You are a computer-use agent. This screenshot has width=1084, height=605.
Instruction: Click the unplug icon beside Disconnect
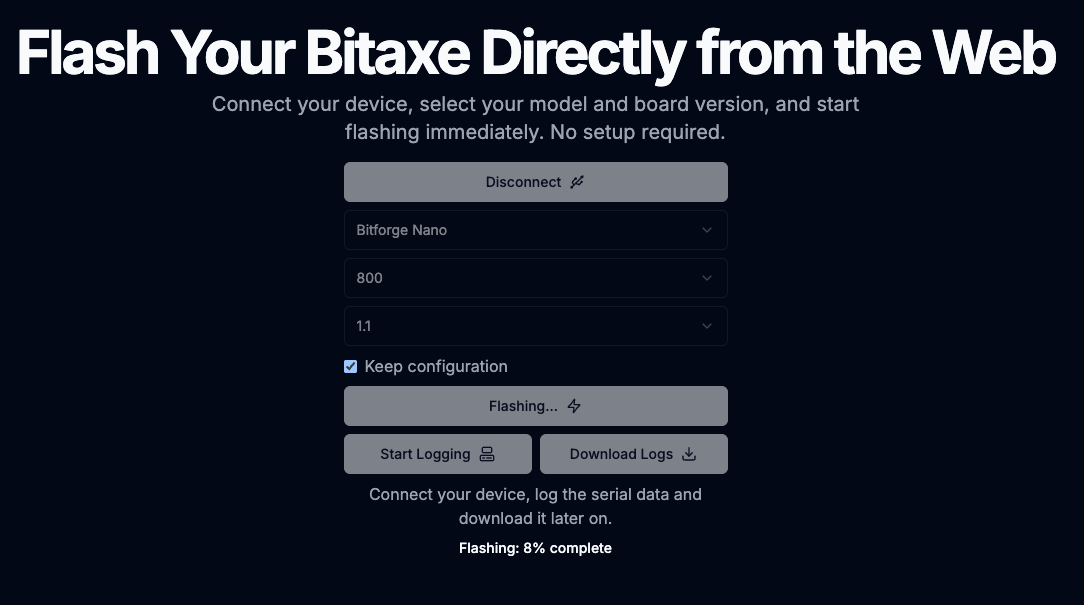point(577,182)
